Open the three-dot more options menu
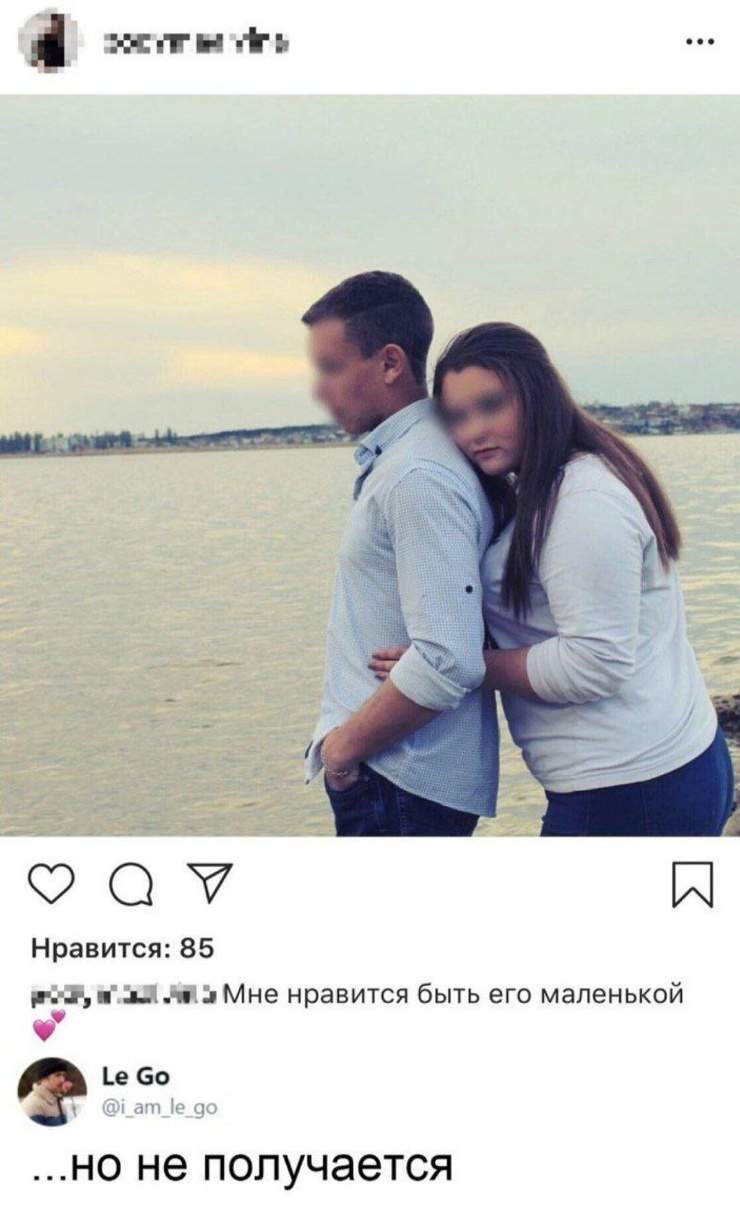This screenshot has height=1206, width=740. (699, 42)
